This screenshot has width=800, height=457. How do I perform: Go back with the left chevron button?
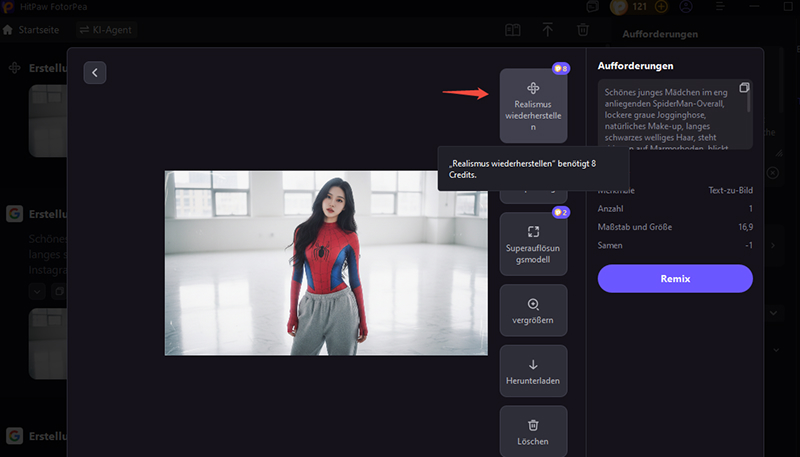pos(95,73)
